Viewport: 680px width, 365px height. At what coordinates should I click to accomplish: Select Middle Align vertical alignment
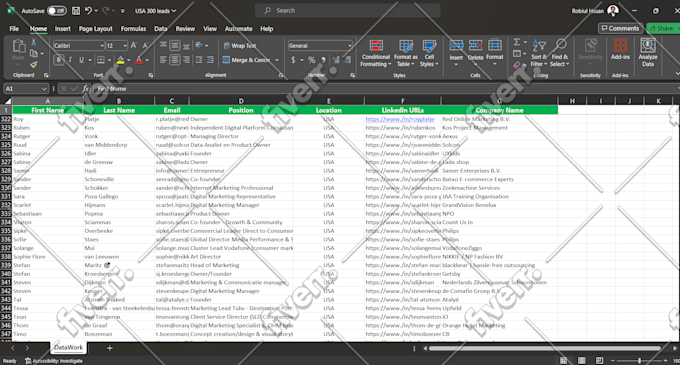point(175,46)
